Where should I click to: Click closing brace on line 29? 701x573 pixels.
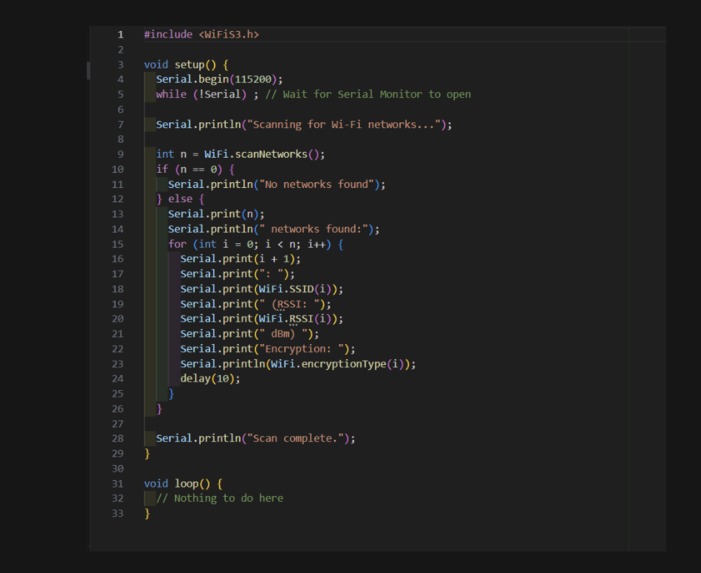(147, 454)
